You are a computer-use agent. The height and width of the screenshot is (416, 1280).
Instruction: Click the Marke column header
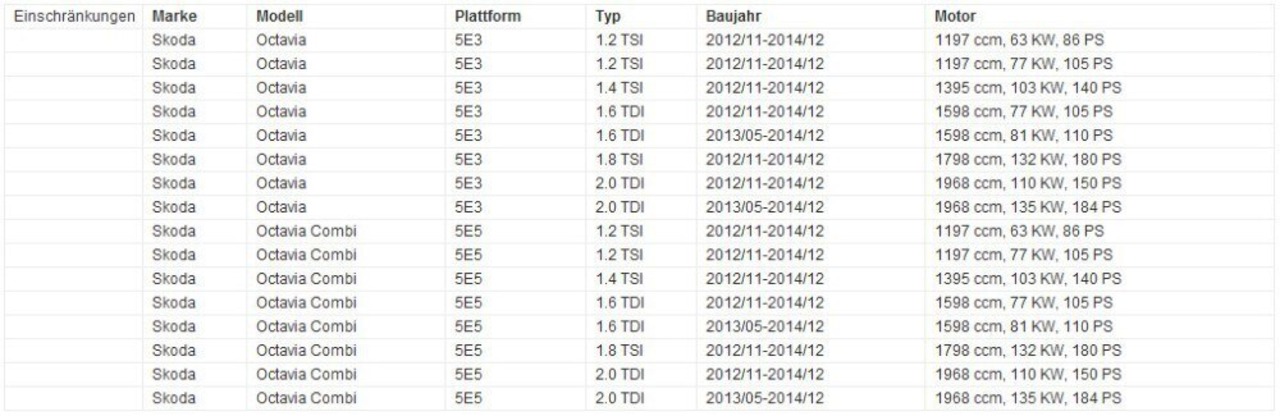[173, 18]
